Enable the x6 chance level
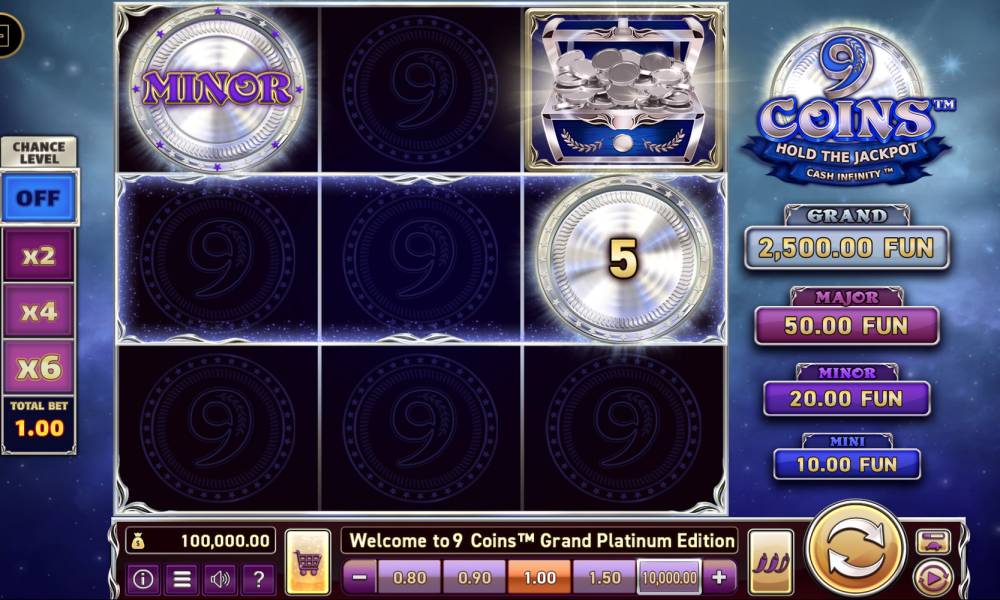The width and height of the screenshot is (1000, 600). (x=38, y=367)
